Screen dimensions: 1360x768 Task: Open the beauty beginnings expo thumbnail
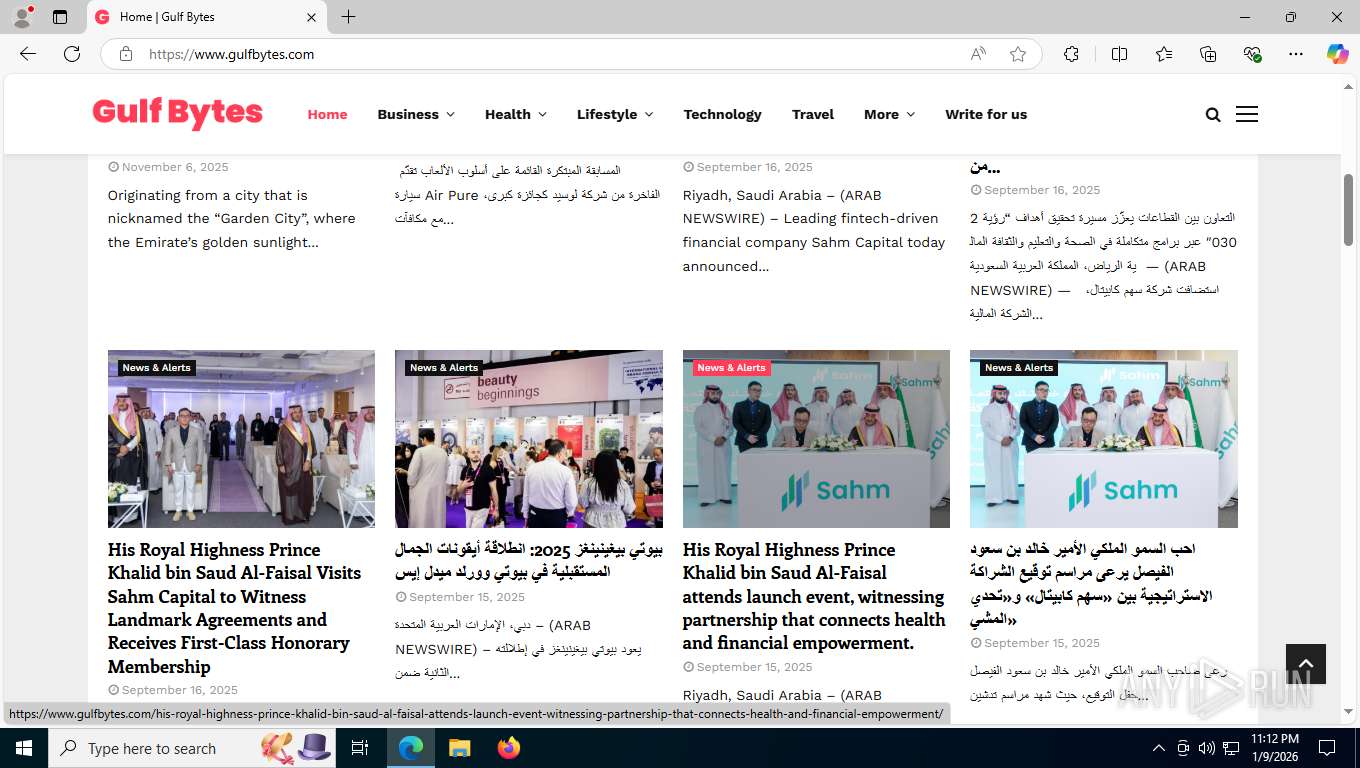pos(529,439)
